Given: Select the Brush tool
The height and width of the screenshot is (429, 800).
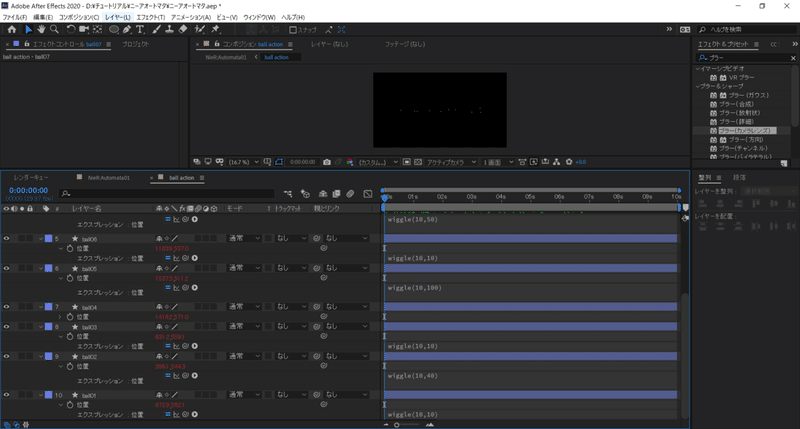Looking at the screenshot, I should (x=157, y=30).
